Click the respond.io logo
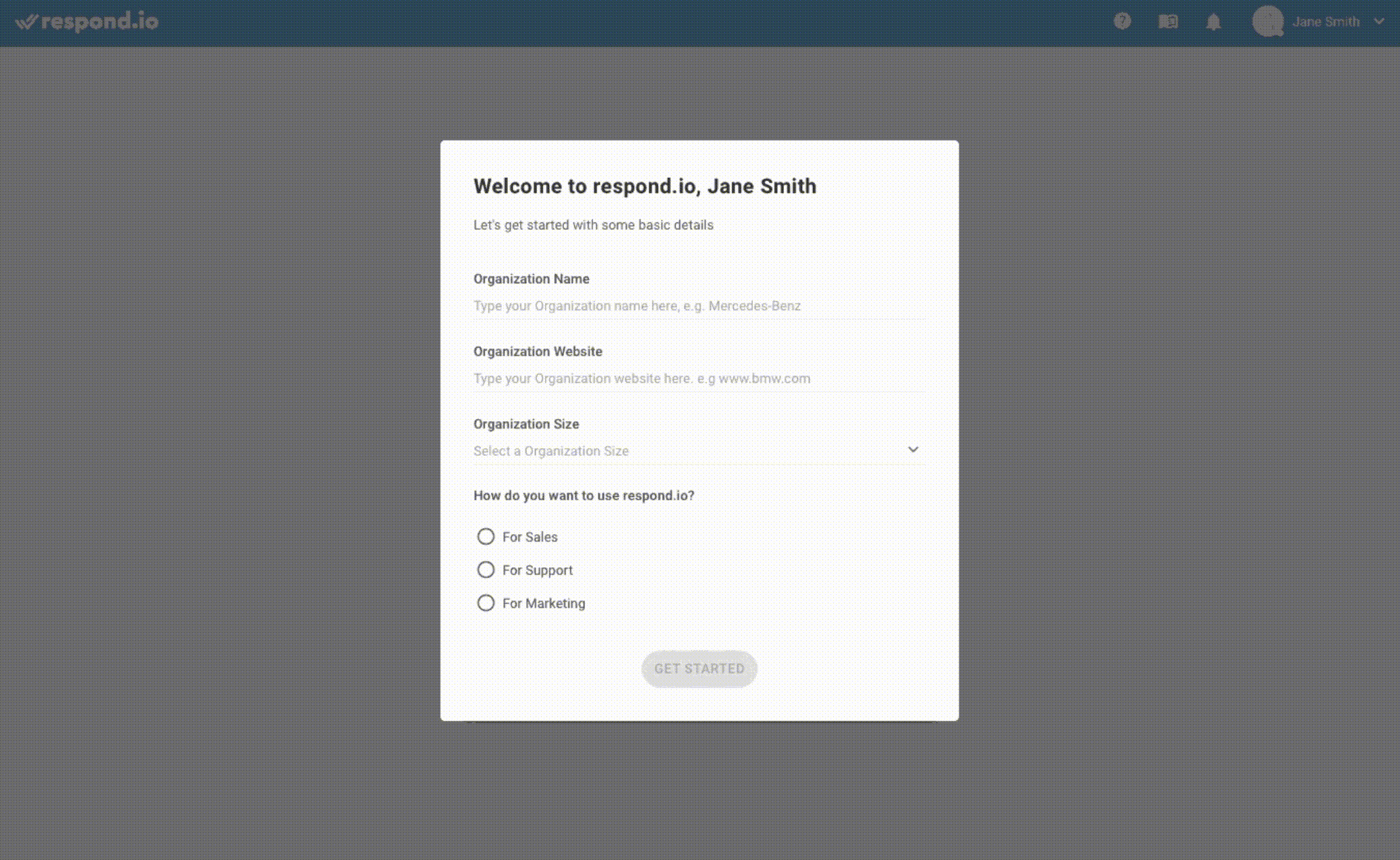Screen dimensions: 1400x860 click(x=87, y=22)
